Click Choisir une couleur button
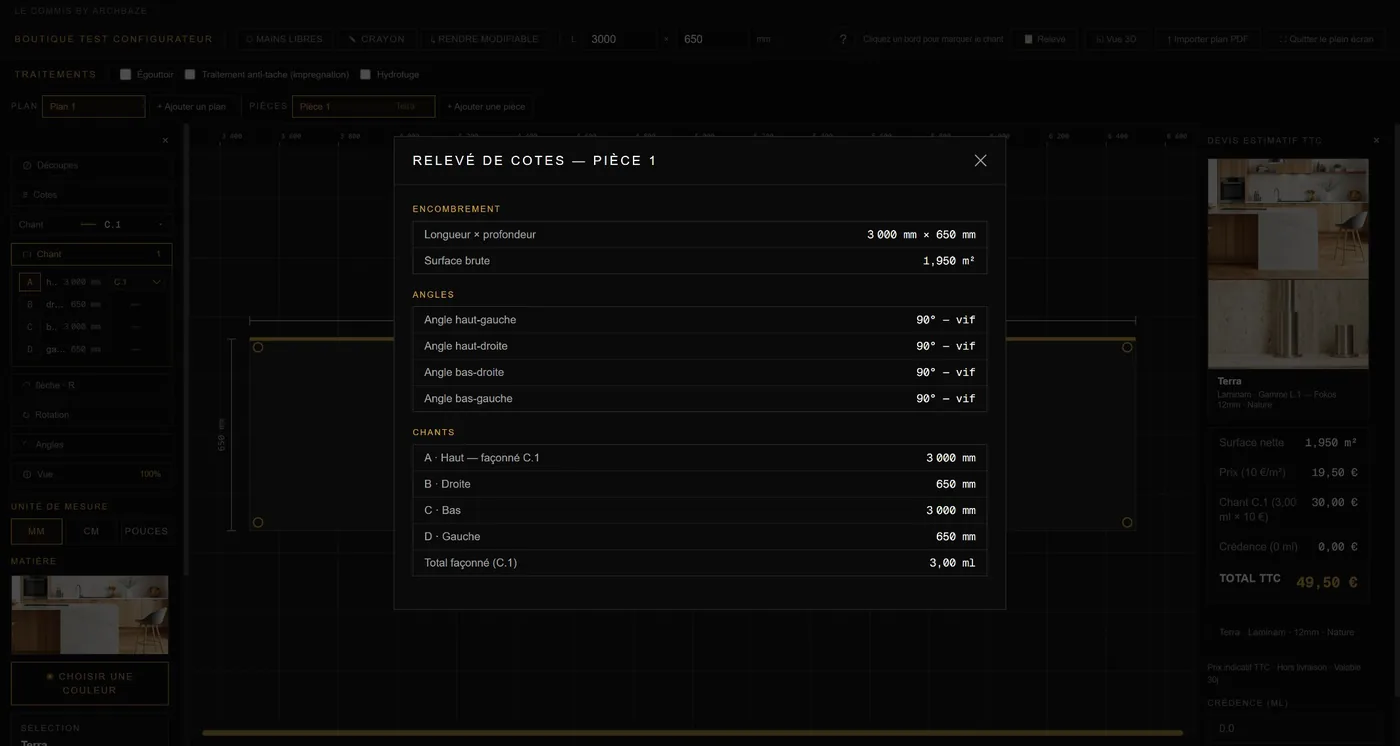This screenshot has width=1400, height=746. coord(90,683)
